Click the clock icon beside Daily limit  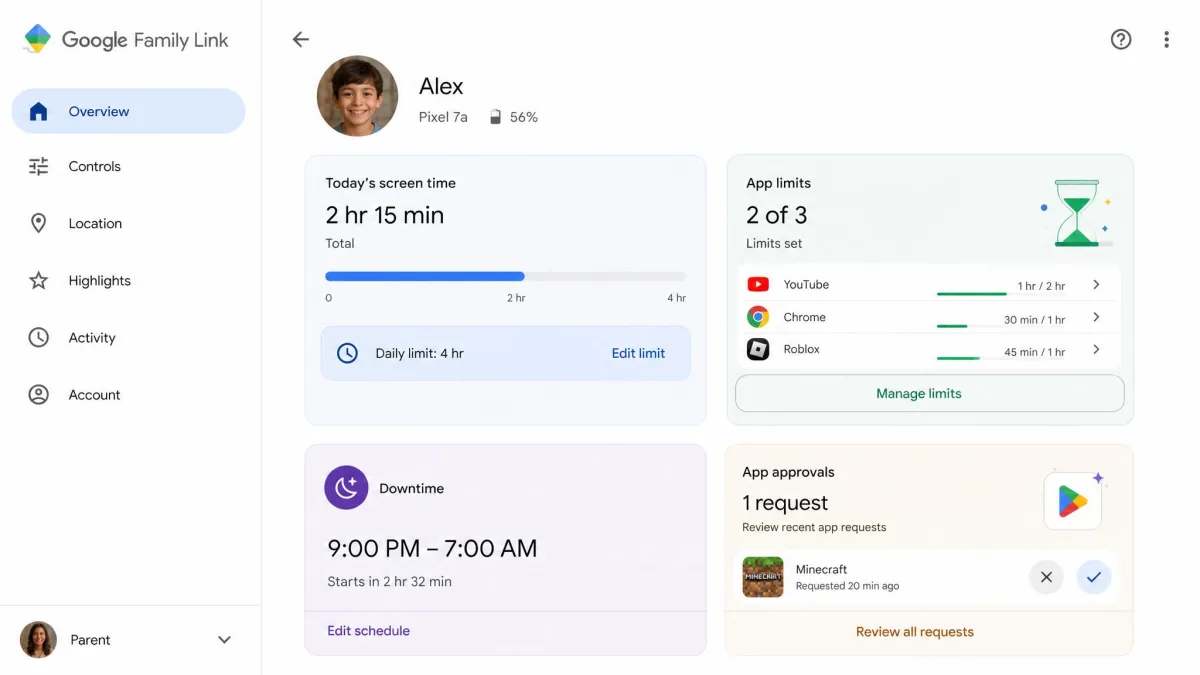(x=347, y=353)
